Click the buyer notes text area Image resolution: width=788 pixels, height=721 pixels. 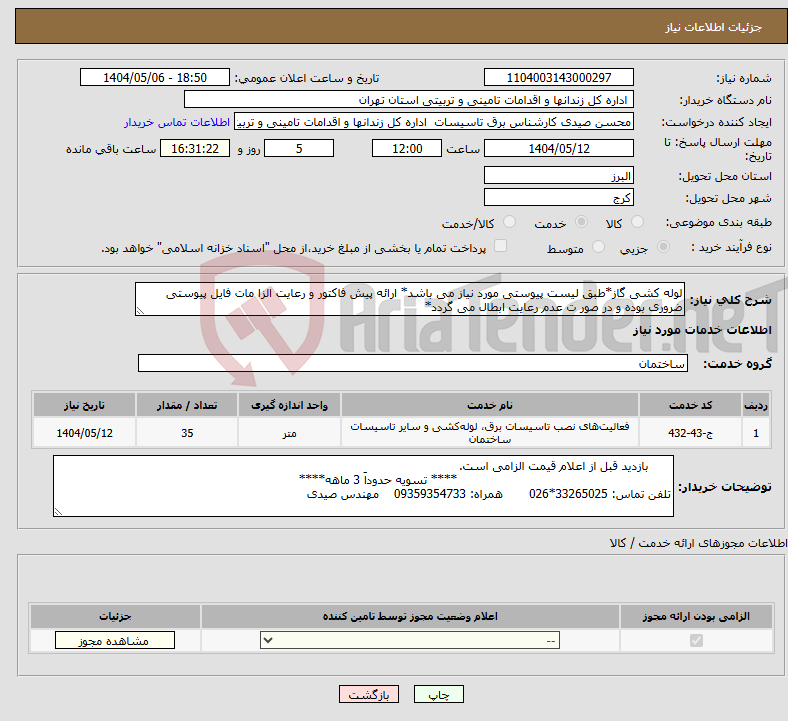coord(363,486)
